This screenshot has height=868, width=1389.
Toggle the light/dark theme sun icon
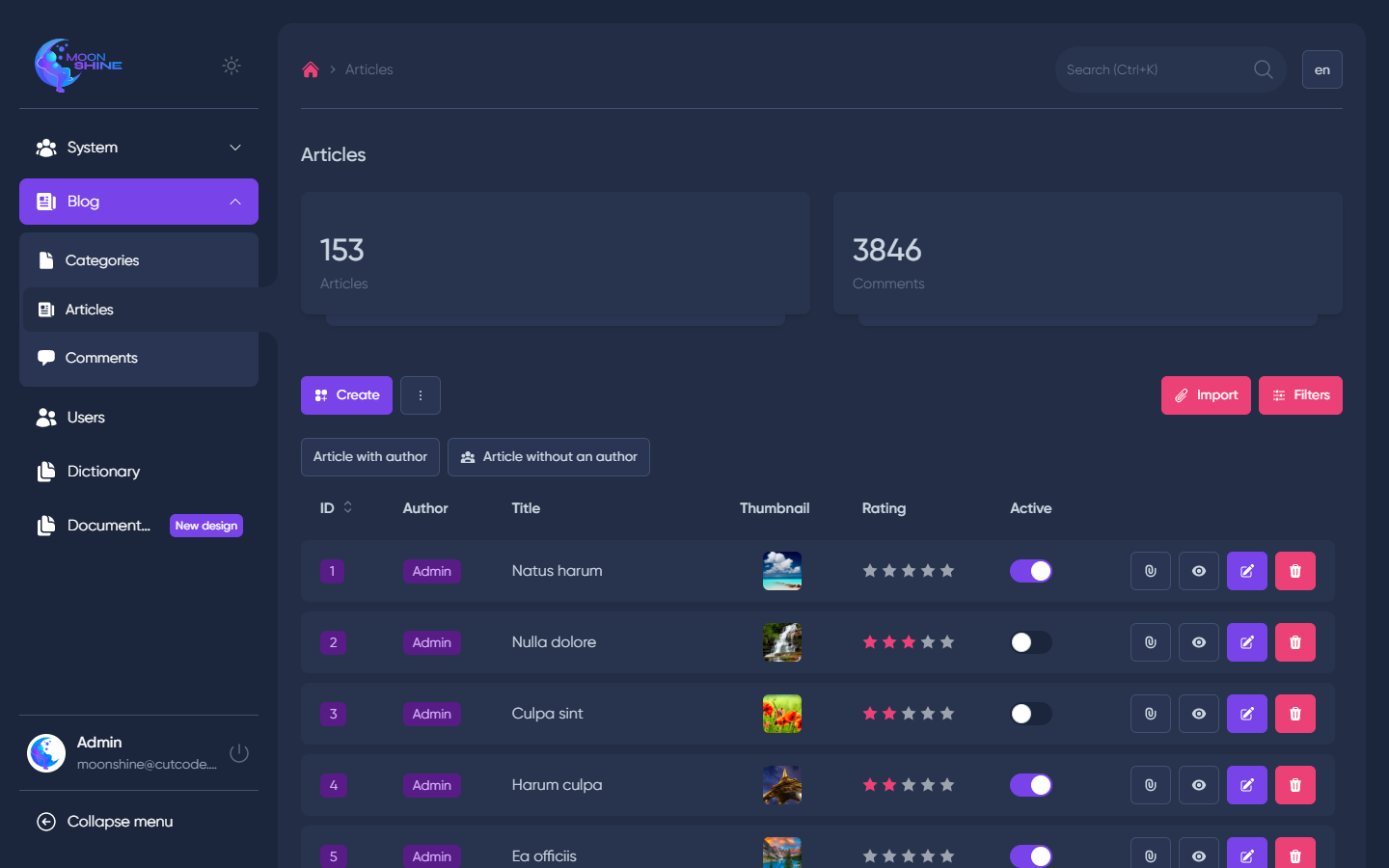point(231,66)
